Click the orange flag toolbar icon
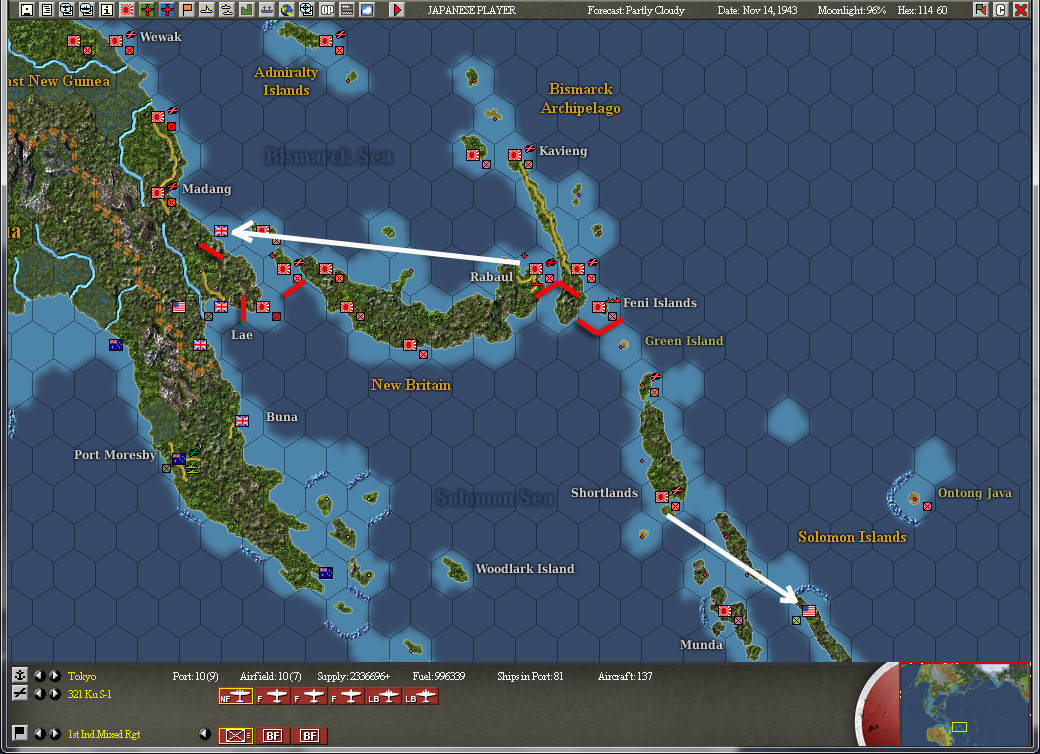The image size is (1040, 754). pyautogui.click(x=187, y=10)
